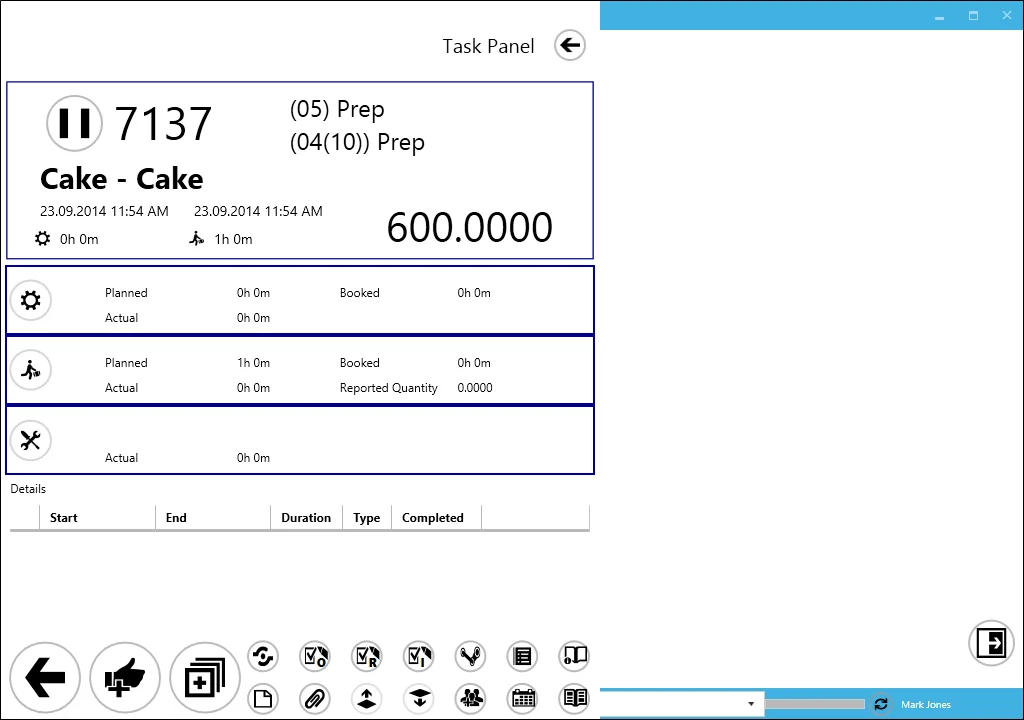This screenshot has width=1024, height=720.
Task: Open attachments with the paperclip icon
Action: tap(315, 699)
